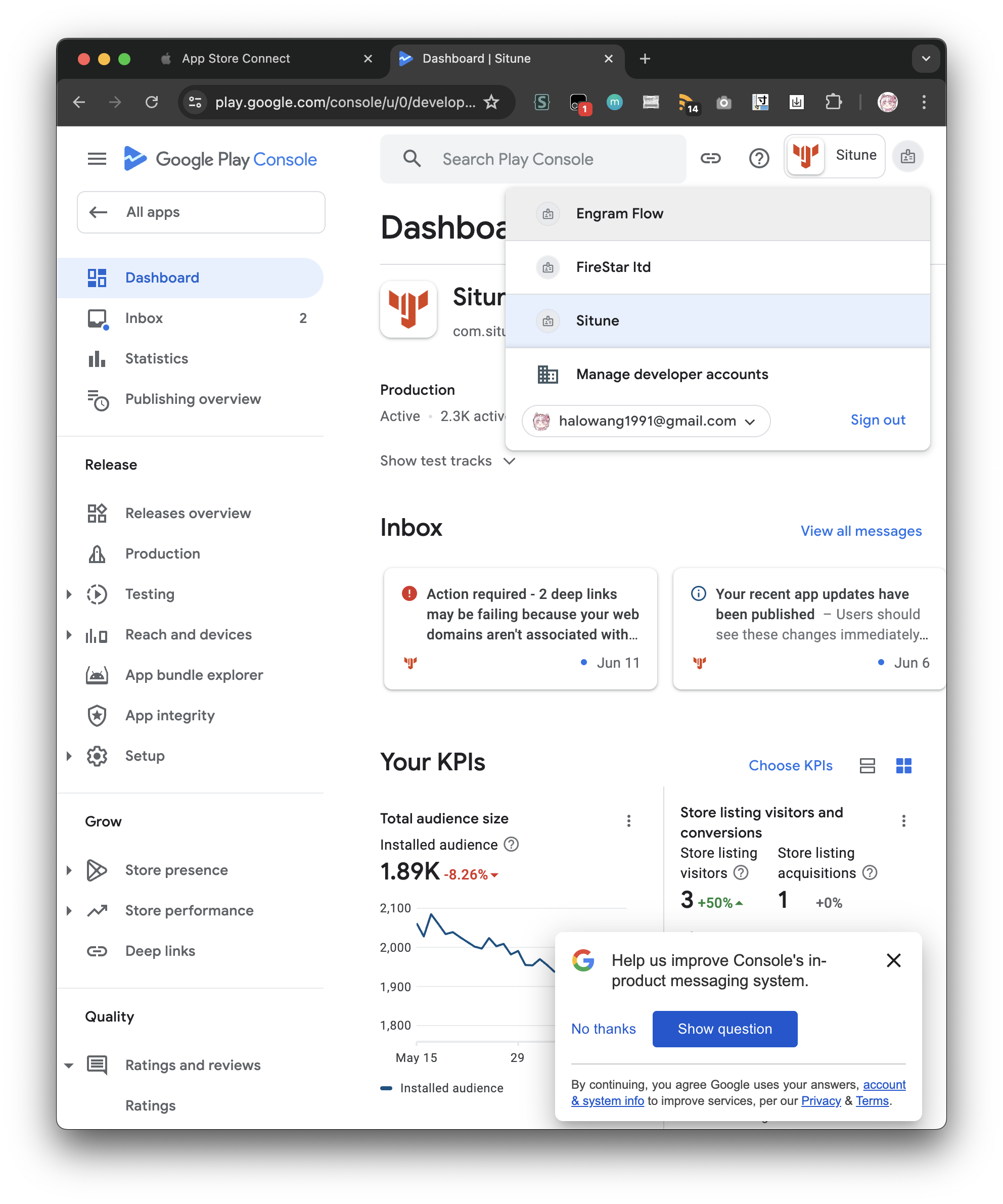Open Releases overview in the sidebar
The width and height of the screenshot is (1003, 1204).
[x=190, y=513]
